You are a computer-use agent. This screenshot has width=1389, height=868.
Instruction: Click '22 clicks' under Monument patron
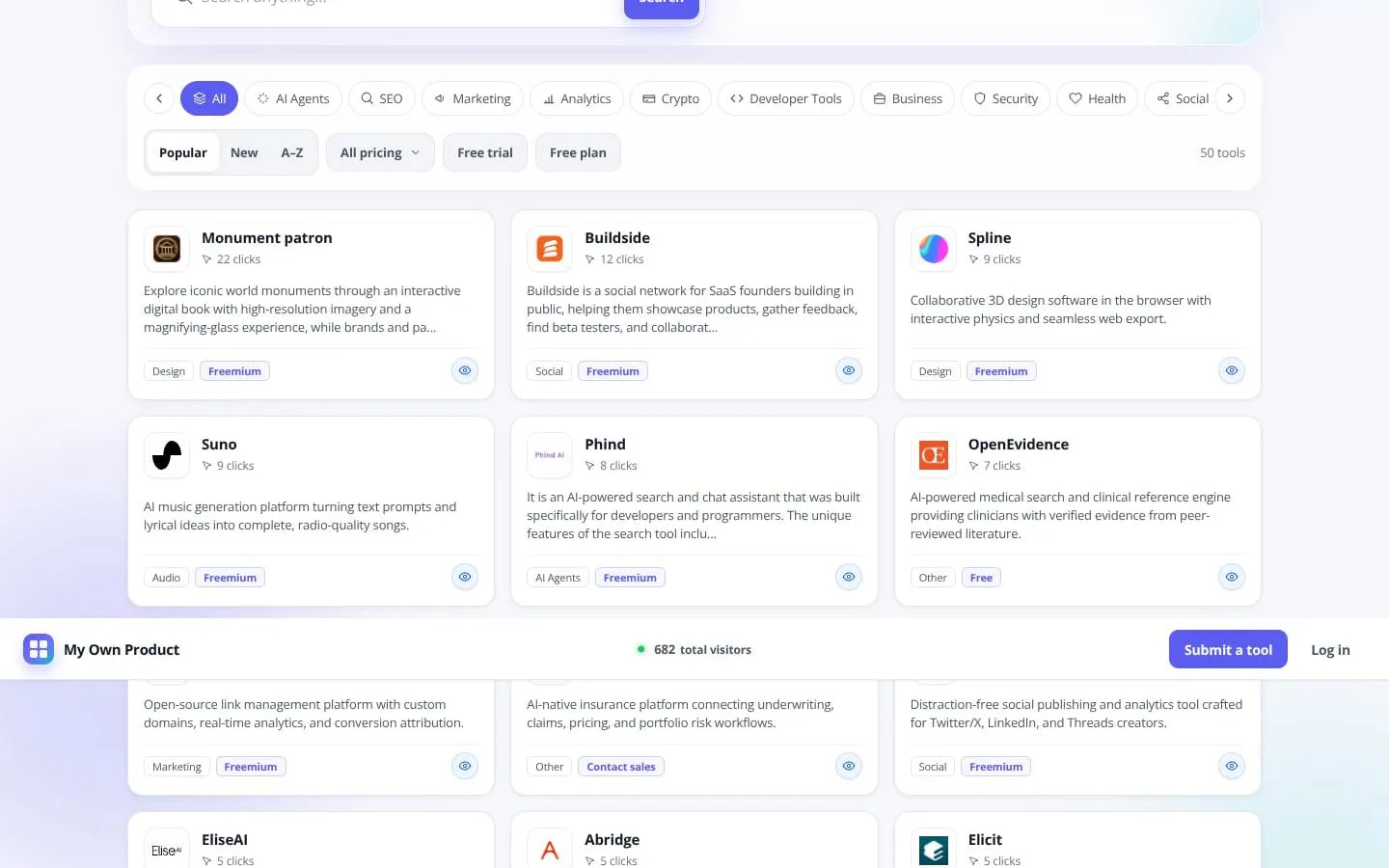238,259
